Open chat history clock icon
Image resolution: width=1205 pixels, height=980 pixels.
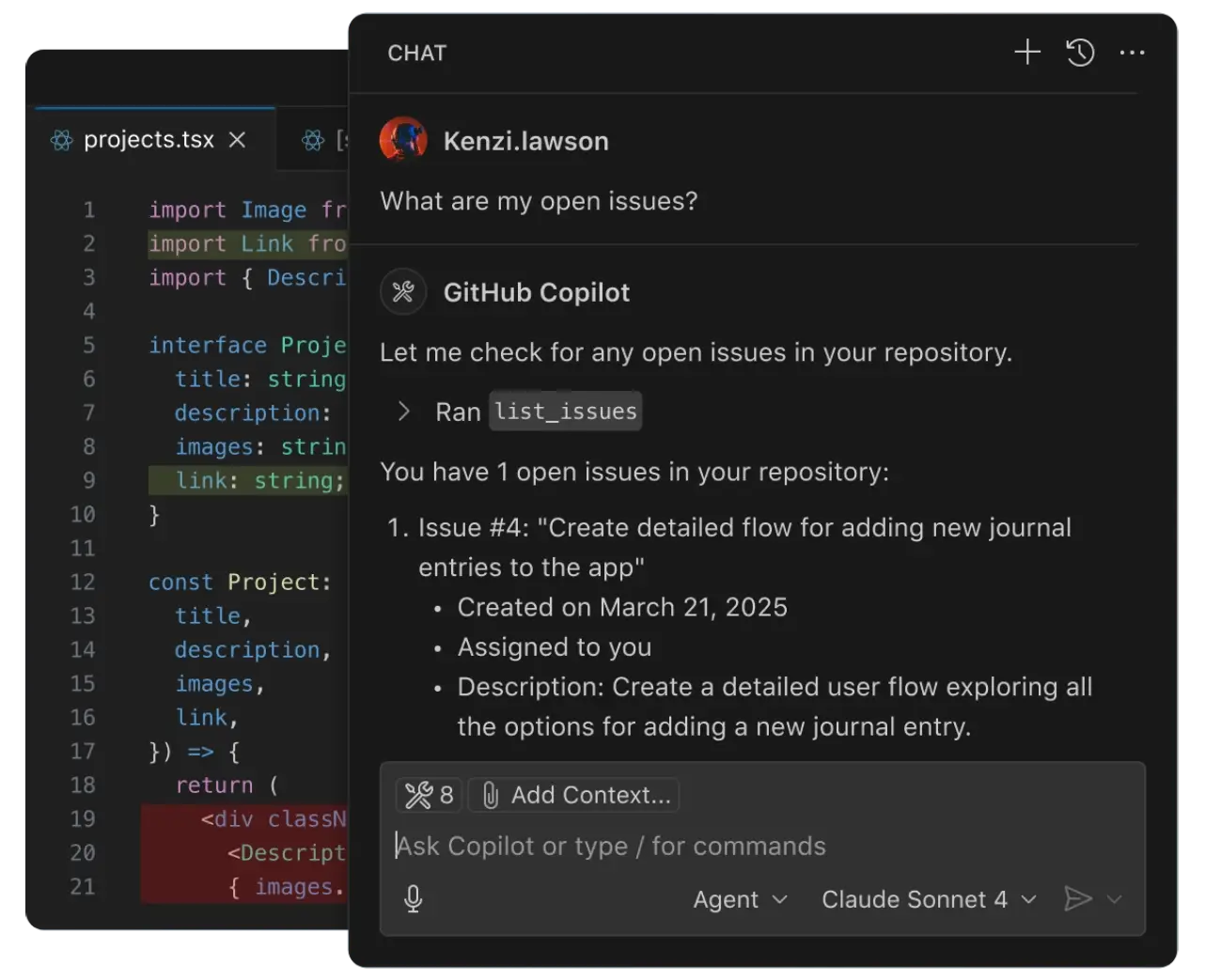tap(1080, 53)
